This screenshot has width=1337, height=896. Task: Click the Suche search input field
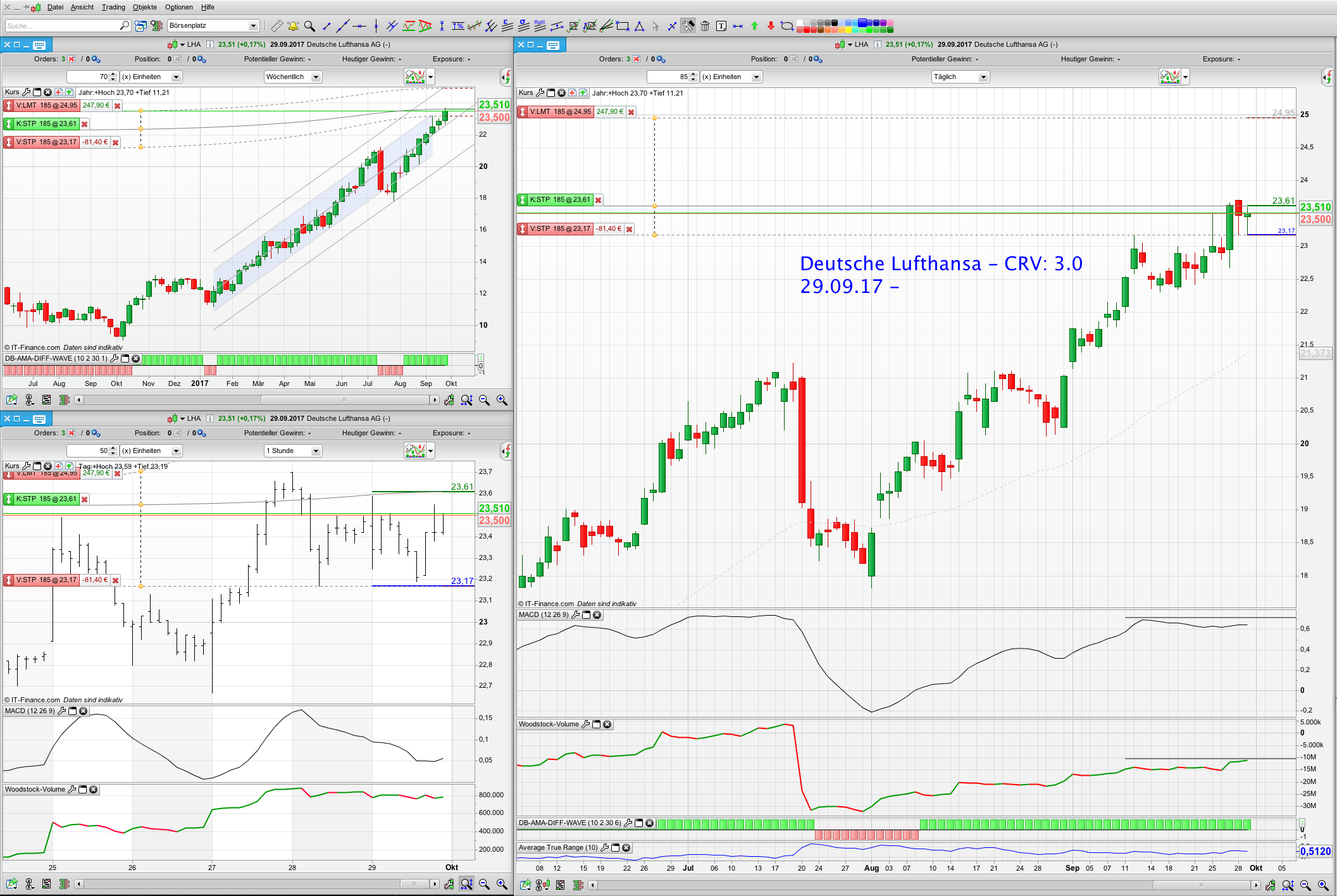pyautogui.click(x=61, y=26)
